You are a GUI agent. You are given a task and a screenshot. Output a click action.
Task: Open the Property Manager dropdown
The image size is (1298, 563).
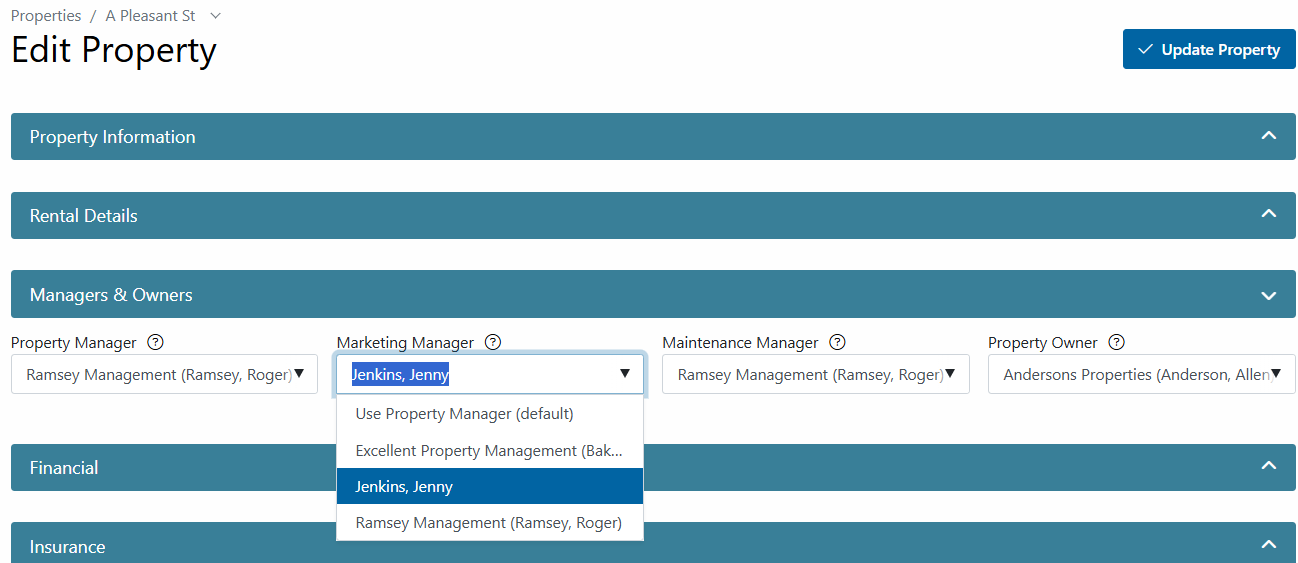tap(164, 374)
